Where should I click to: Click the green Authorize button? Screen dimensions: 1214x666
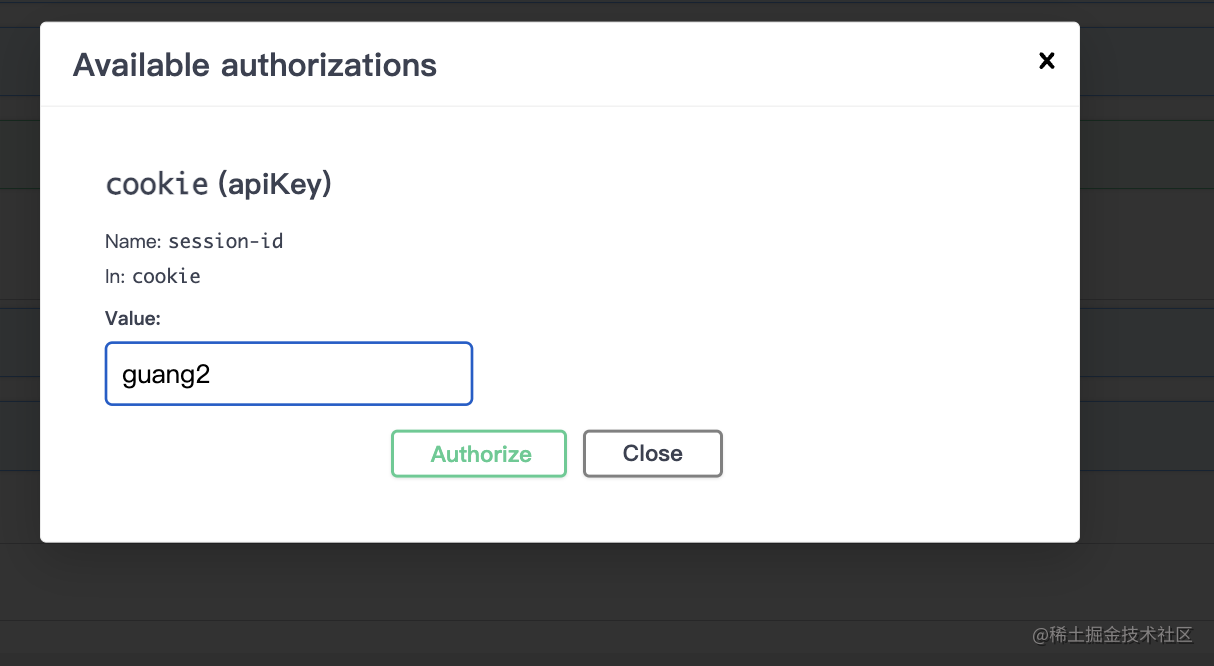pos(479,454)
